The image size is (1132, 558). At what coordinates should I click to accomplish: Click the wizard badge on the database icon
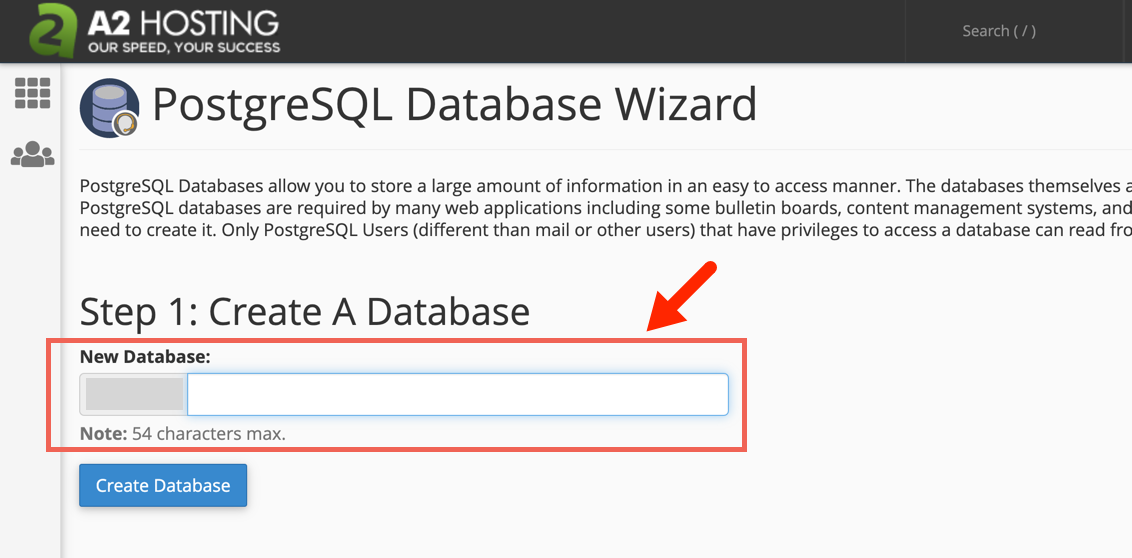125,124
